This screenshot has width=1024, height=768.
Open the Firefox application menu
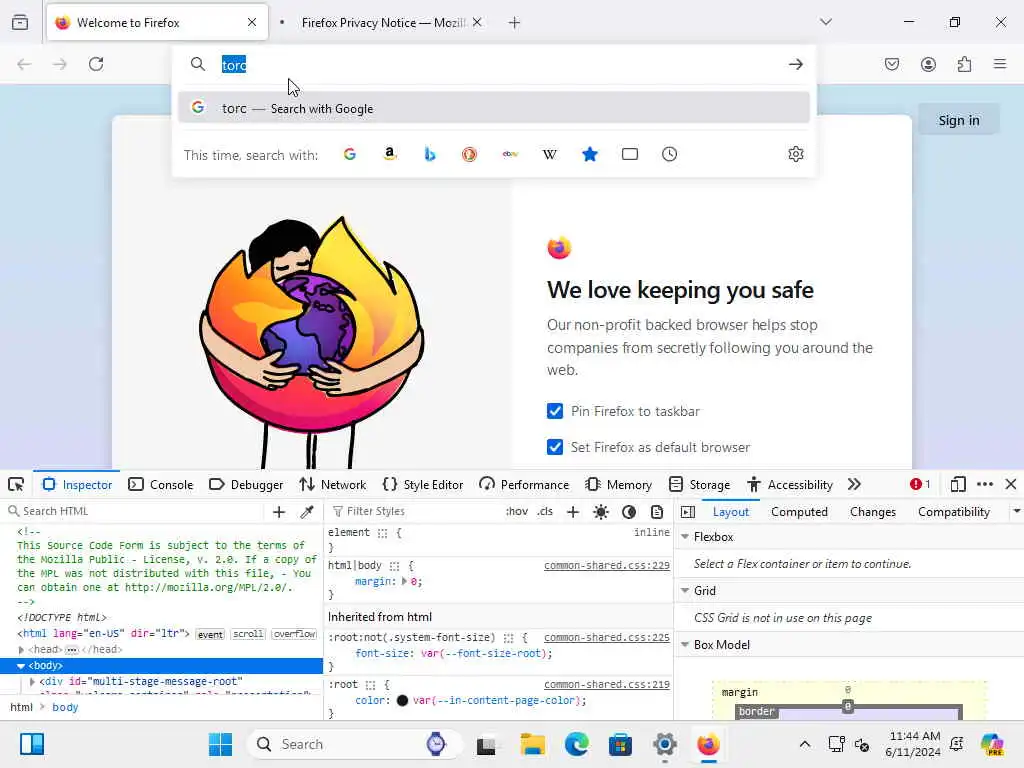1000,64
